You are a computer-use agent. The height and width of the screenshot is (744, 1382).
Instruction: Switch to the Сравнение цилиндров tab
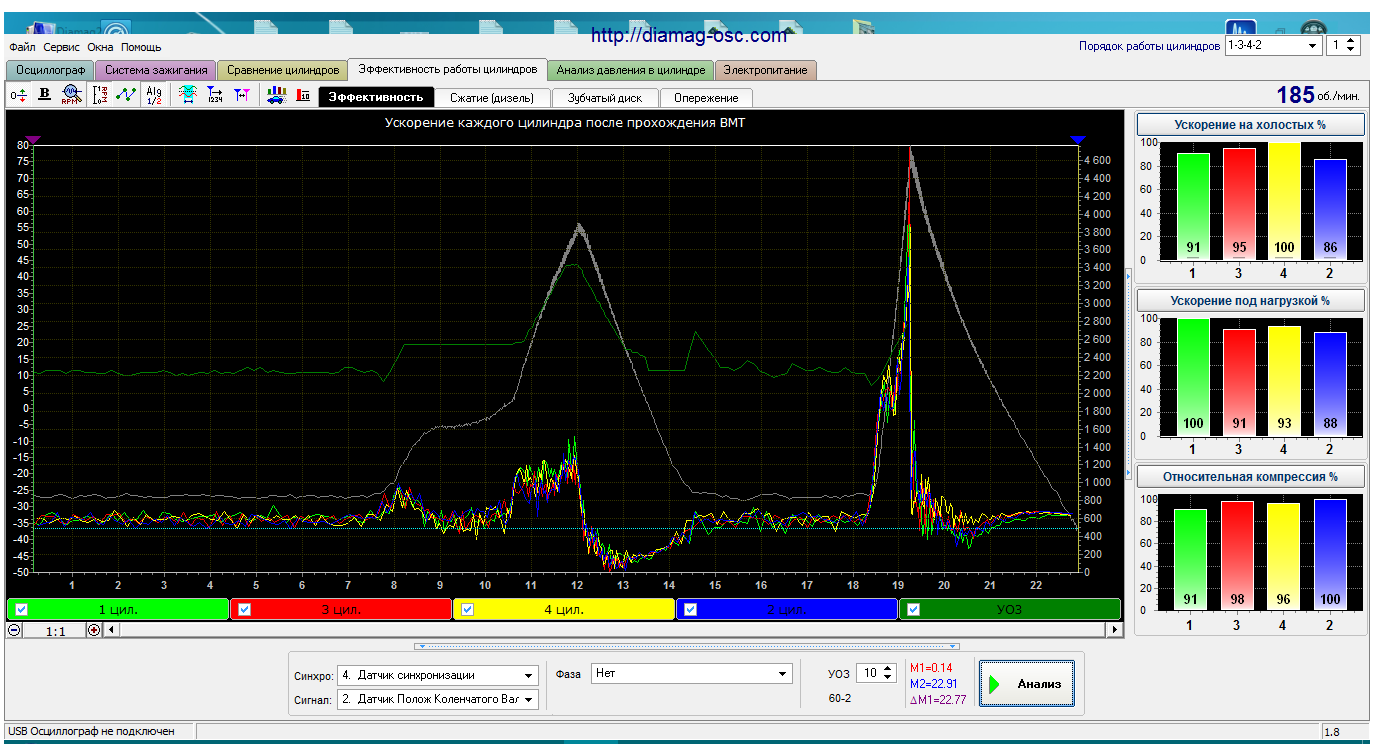tap(282, 70)
